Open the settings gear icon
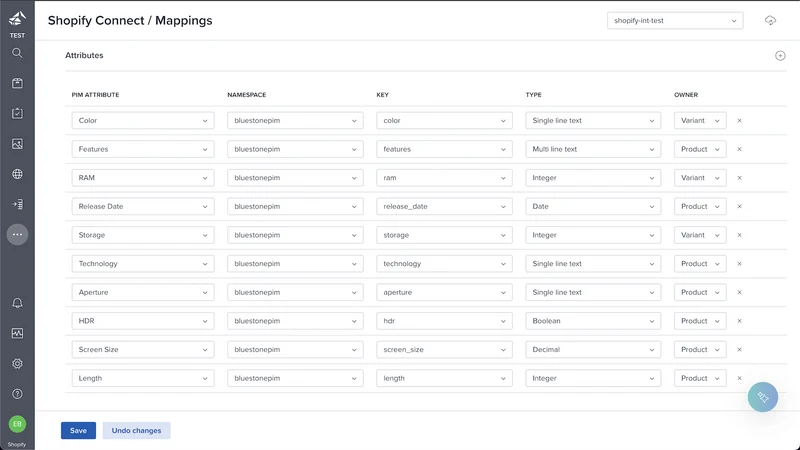Image resolution: width=800 pixels, height=450 pixels. coord(17,364)
